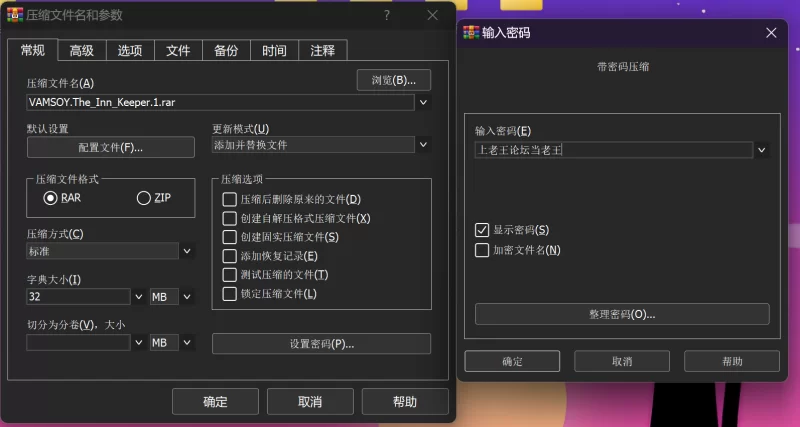Click the password input field
Image resolution: width=800 pixels, height=427 pixels.
coord(614,150)
